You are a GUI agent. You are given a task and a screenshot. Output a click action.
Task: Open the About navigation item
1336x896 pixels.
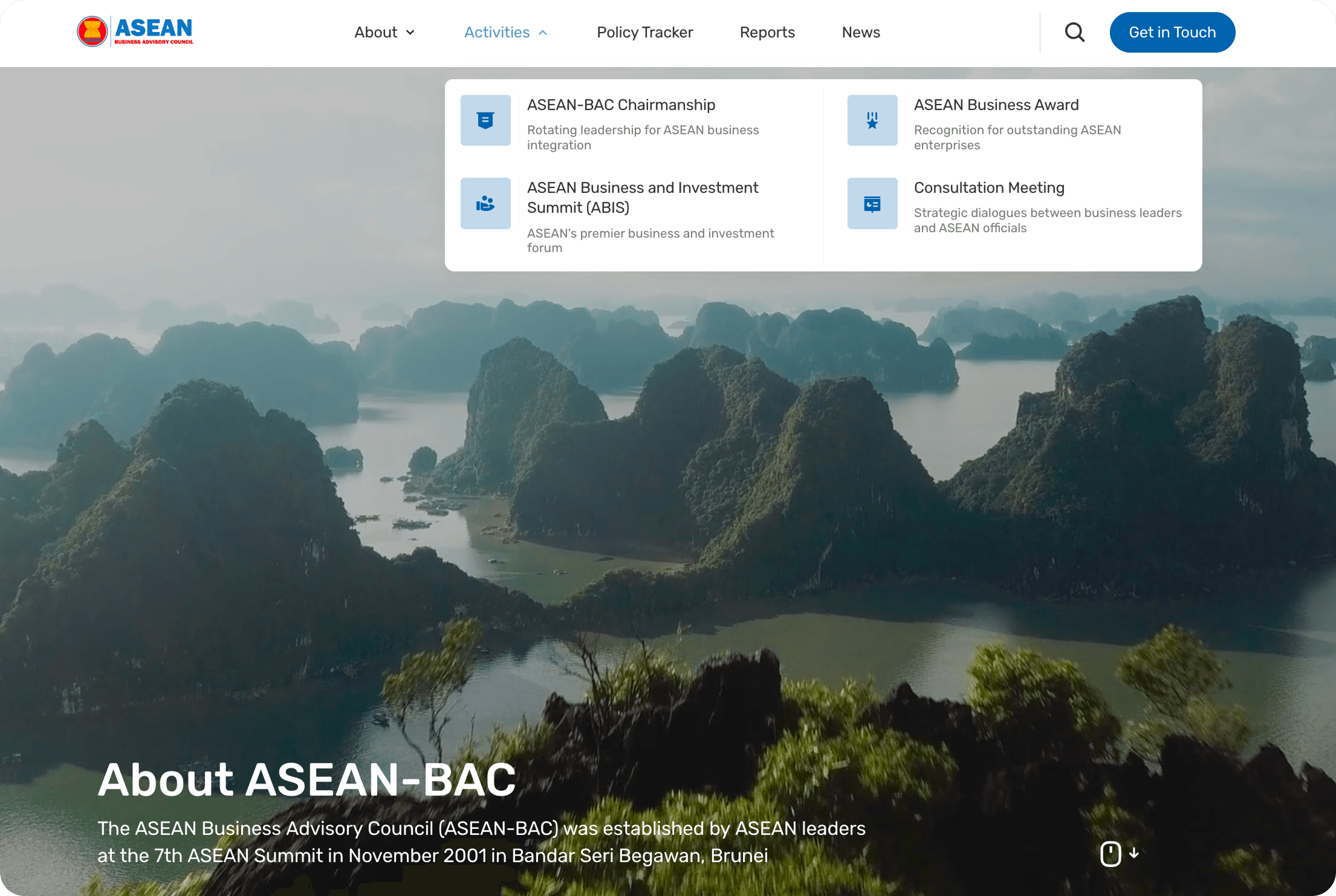click(375, 32)
